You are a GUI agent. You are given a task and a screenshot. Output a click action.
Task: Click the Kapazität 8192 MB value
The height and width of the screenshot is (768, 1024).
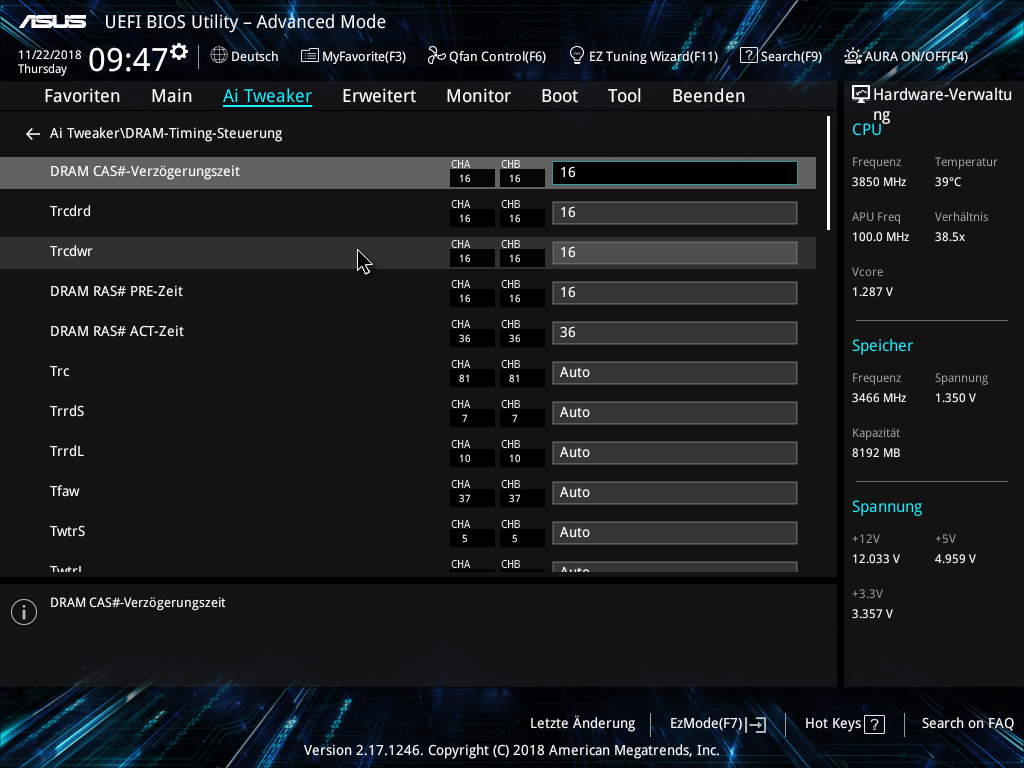(876, 453)
